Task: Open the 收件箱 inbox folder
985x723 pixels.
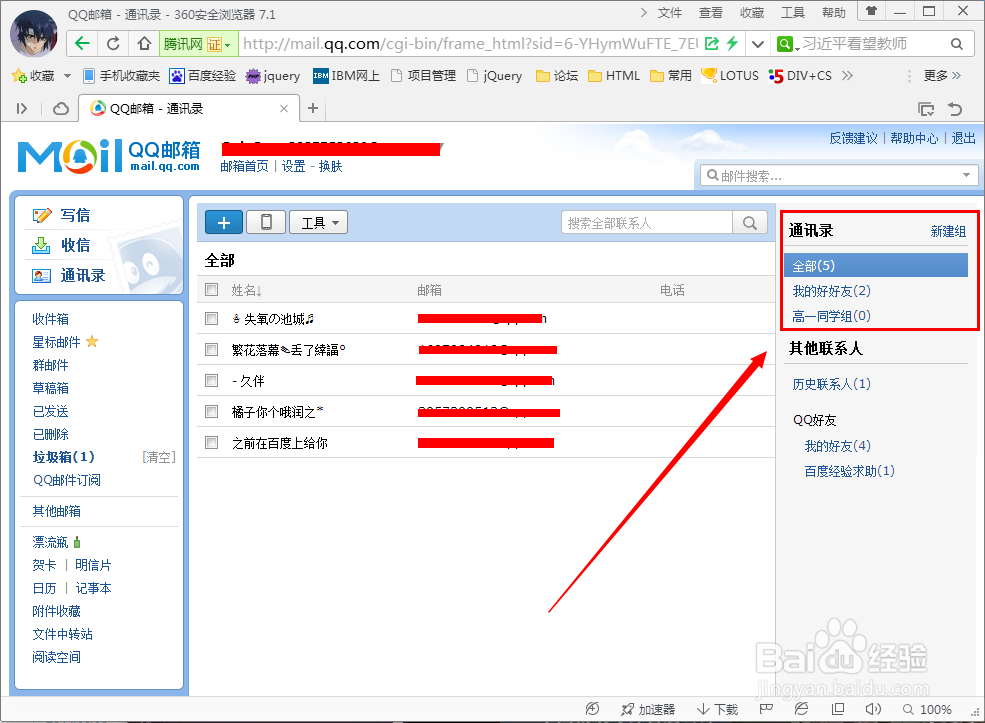Action: 50,319
